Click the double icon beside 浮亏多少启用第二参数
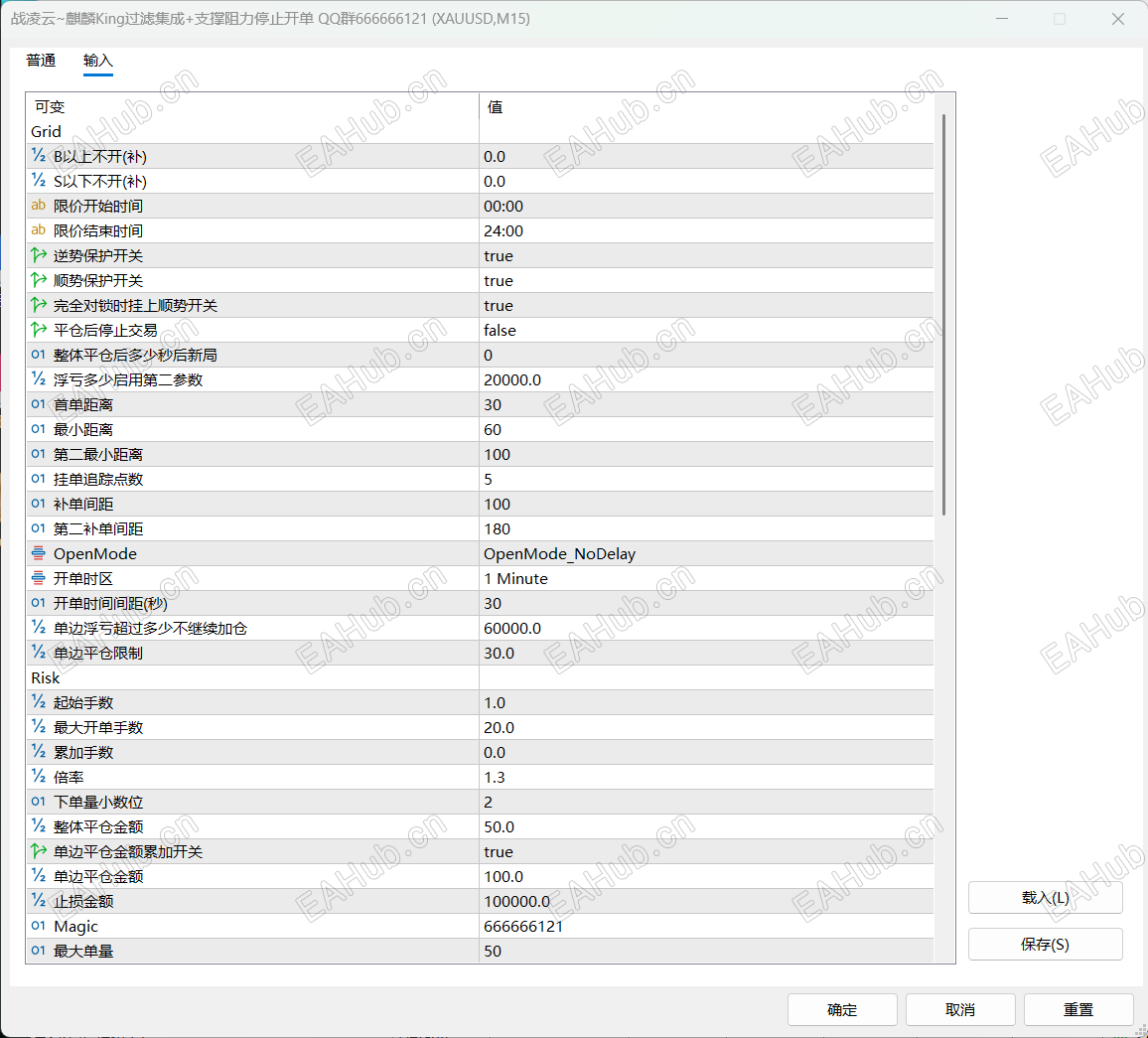The height and width of the screenshot is (1038, 1148). pyautogui.click(x=38, y=379)
